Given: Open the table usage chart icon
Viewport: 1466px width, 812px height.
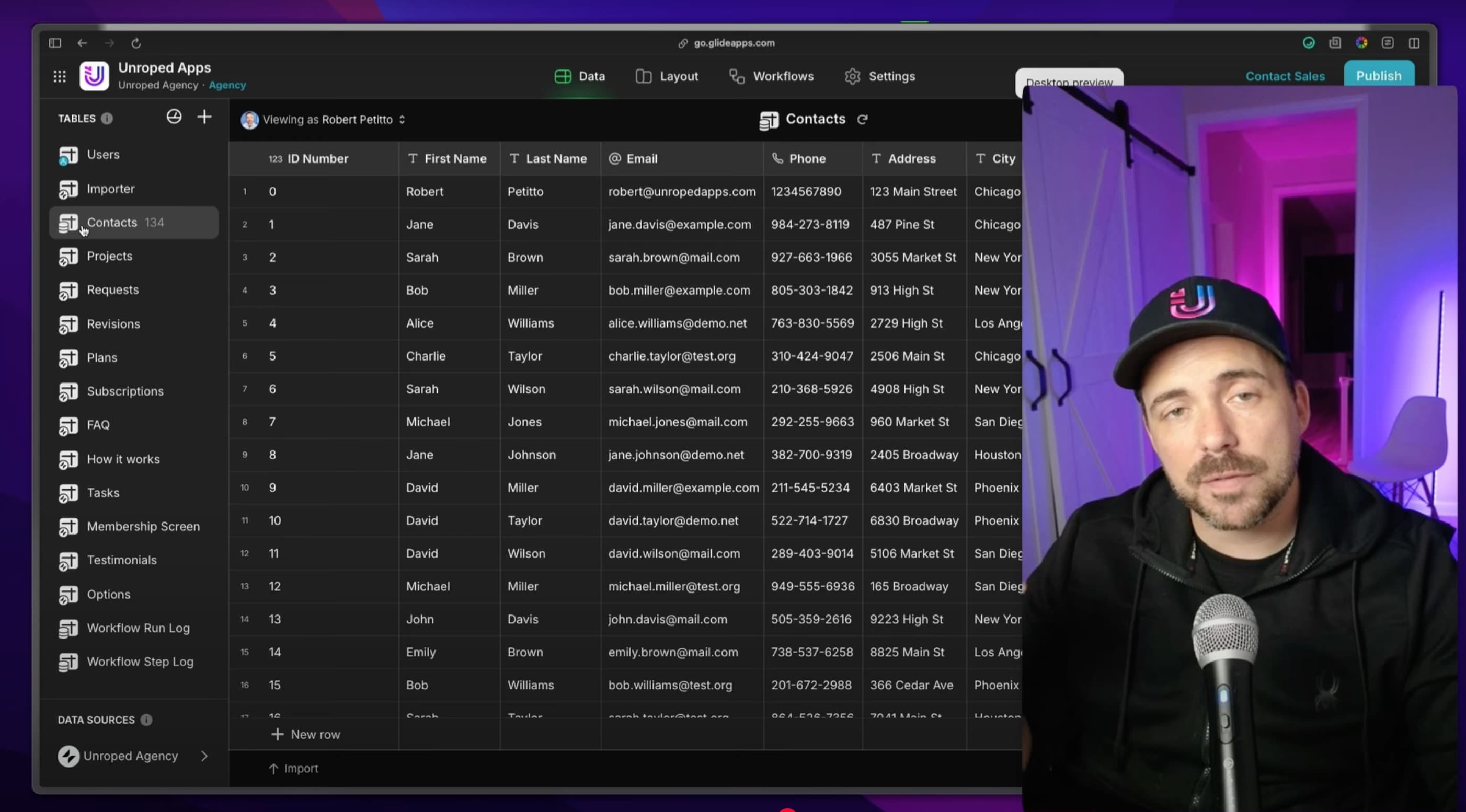Looking at the screenshot, I should [x=174, y=117].
